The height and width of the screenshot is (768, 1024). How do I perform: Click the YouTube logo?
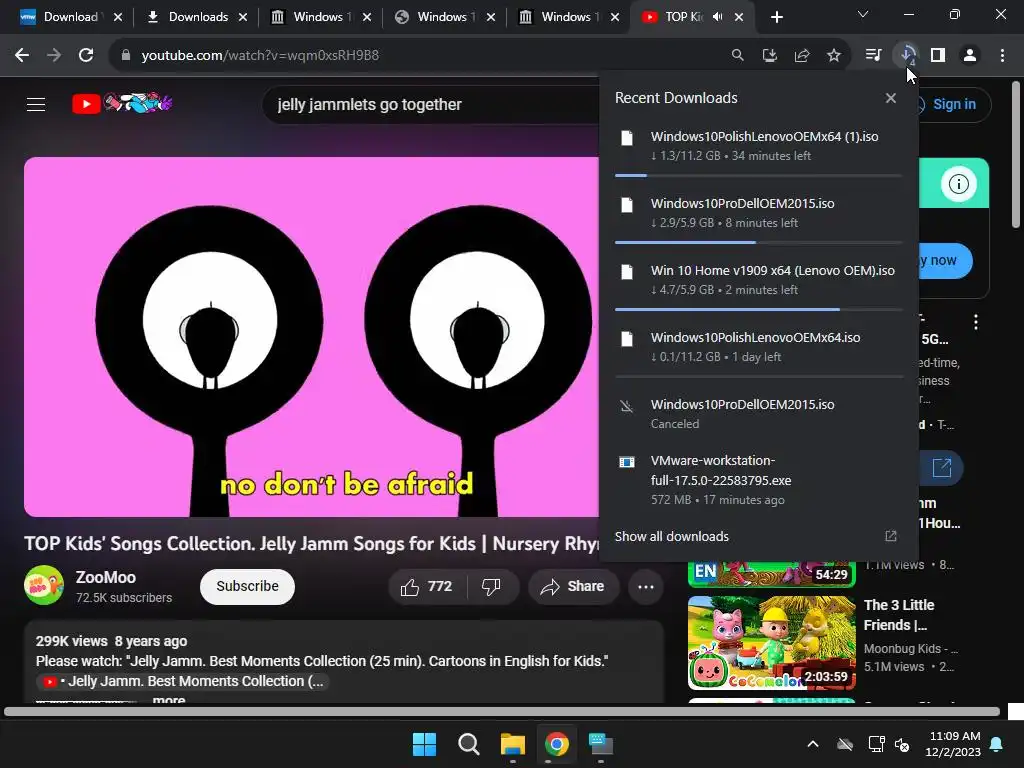coord(122,103)
